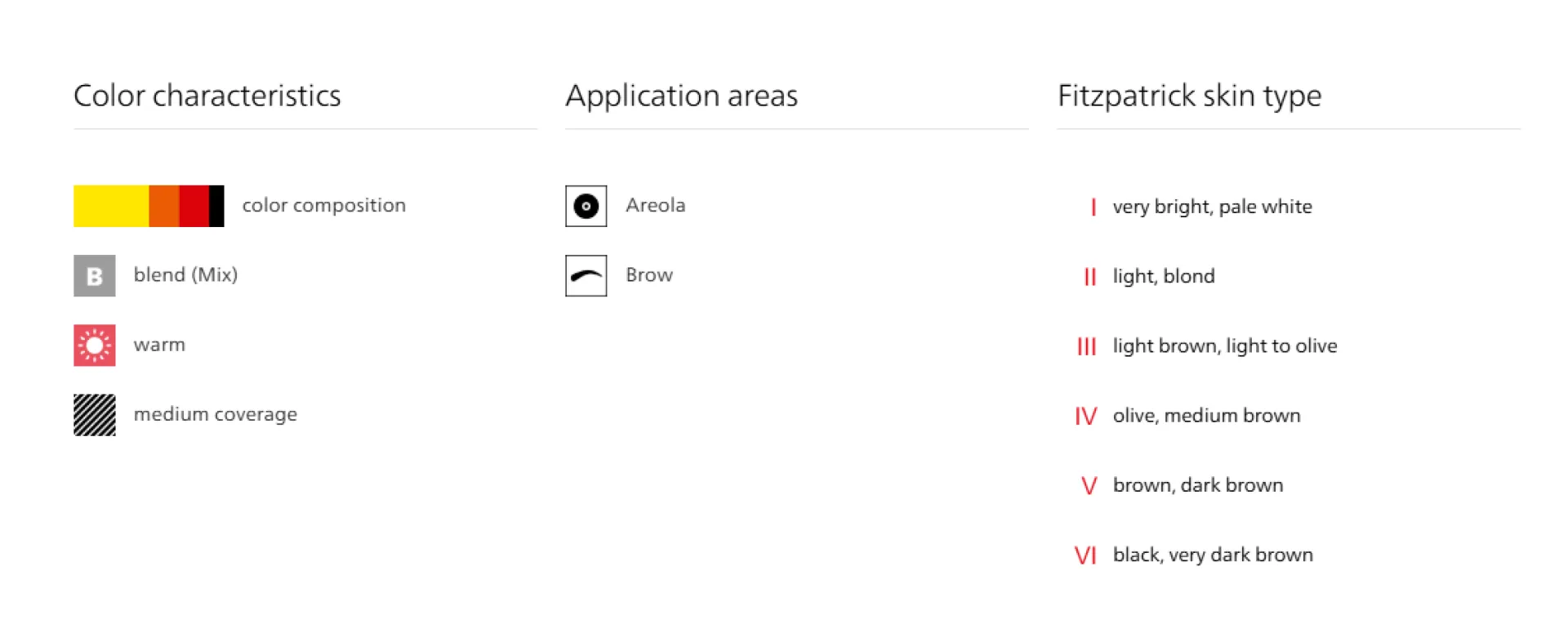Click the 'light, blond' skin type text
This screenshot has width=1568, height=624.
[x=1164, y=276]
